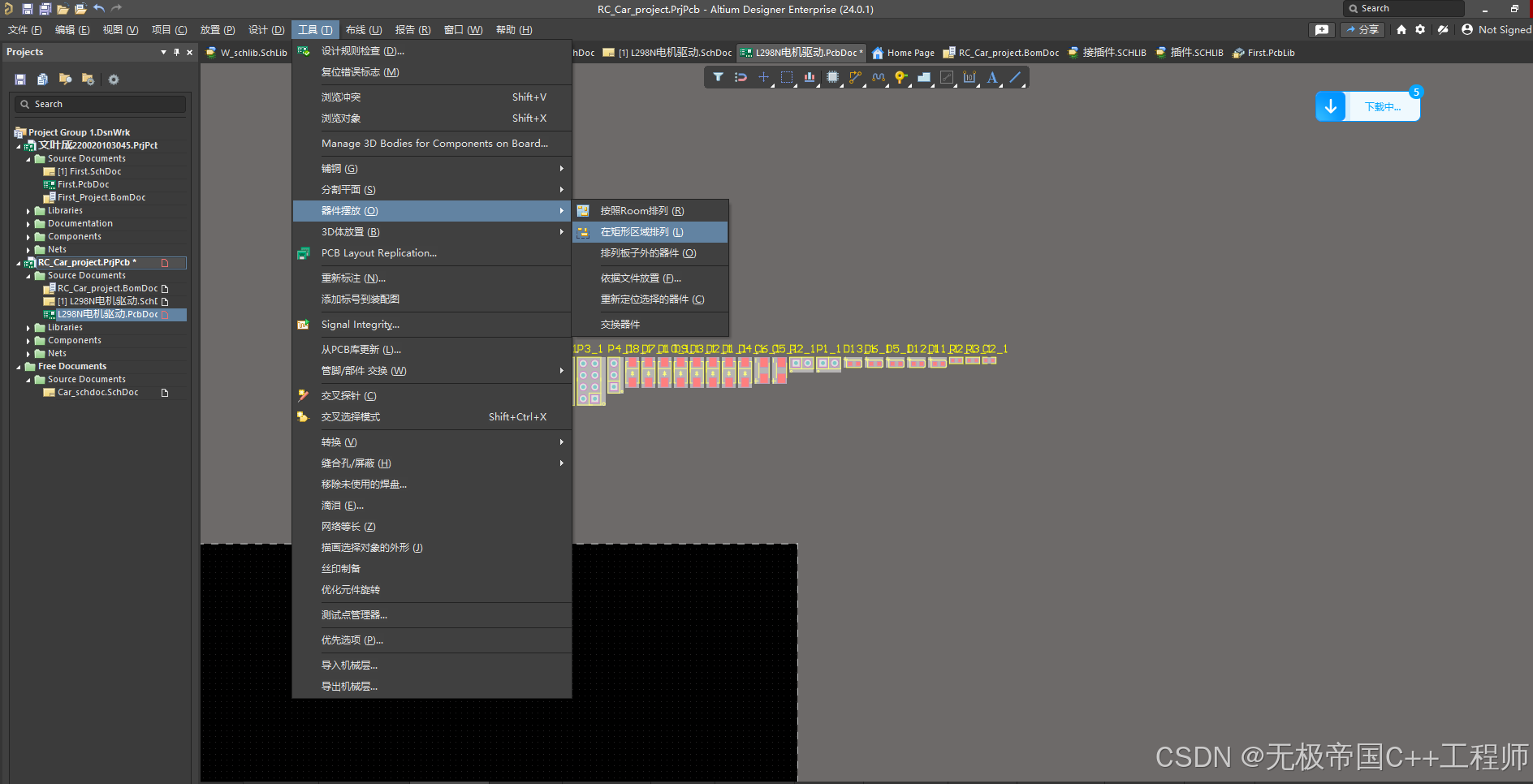Switch to the Home Page tab
Image resolution: width=1533 pixels, height=784 pixels.
coord(903,53)
